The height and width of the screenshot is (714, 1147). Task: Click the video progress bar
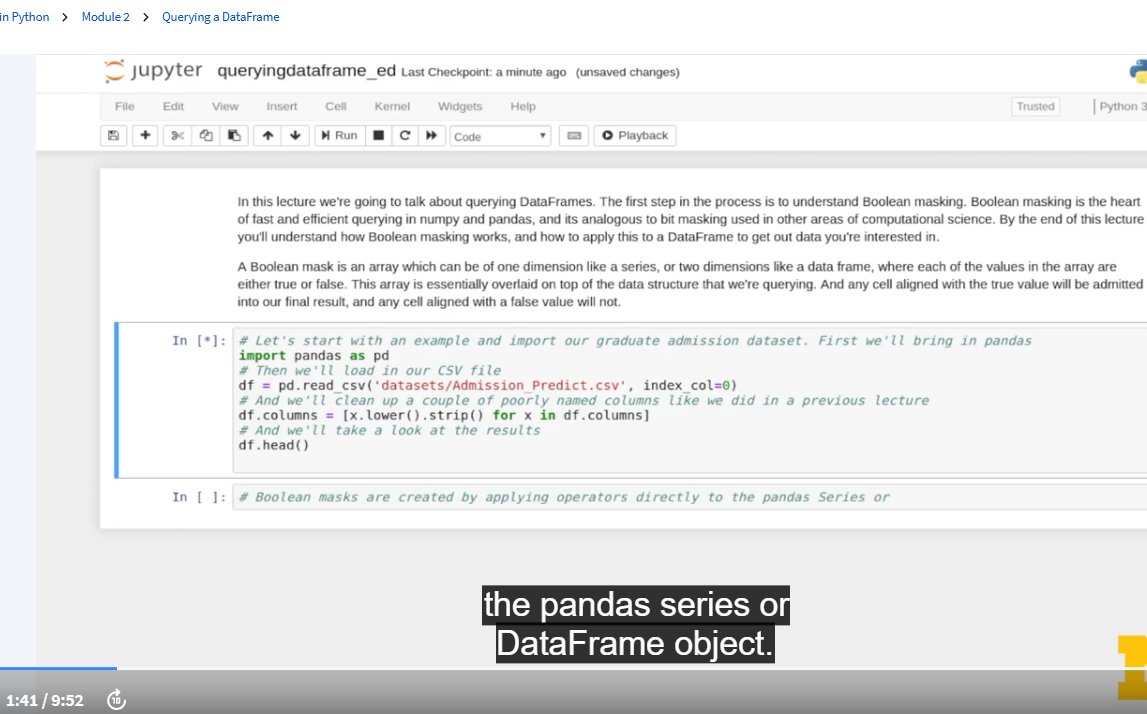point(574,668)
